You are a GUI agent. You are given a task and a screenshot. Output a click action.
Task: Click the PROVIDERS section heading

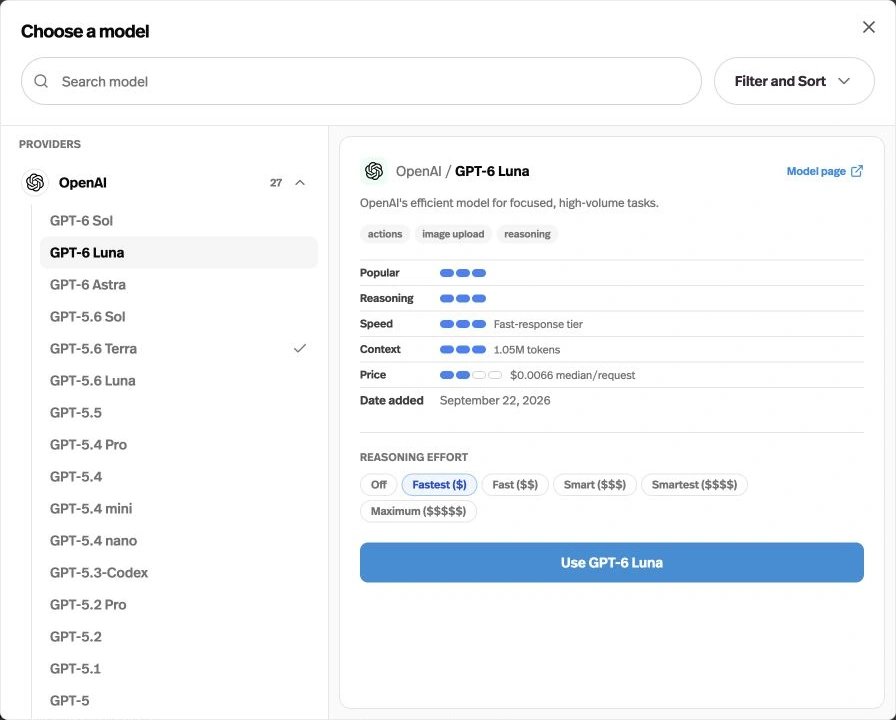tap(50, 144)
